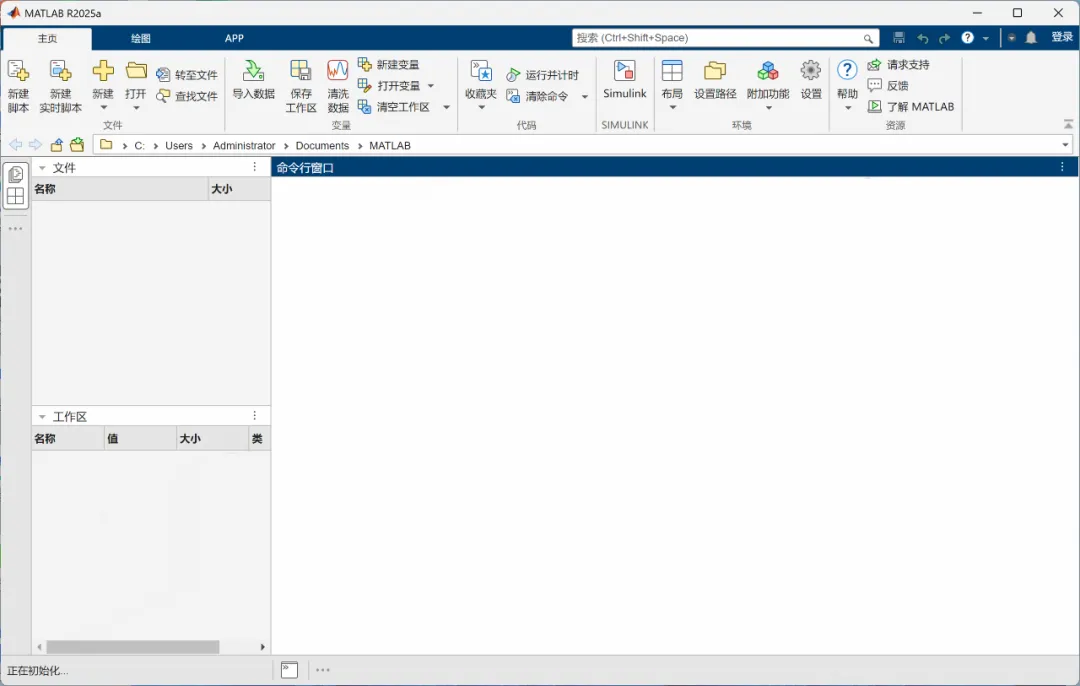Send 反馈 feedback

[889, 85]
